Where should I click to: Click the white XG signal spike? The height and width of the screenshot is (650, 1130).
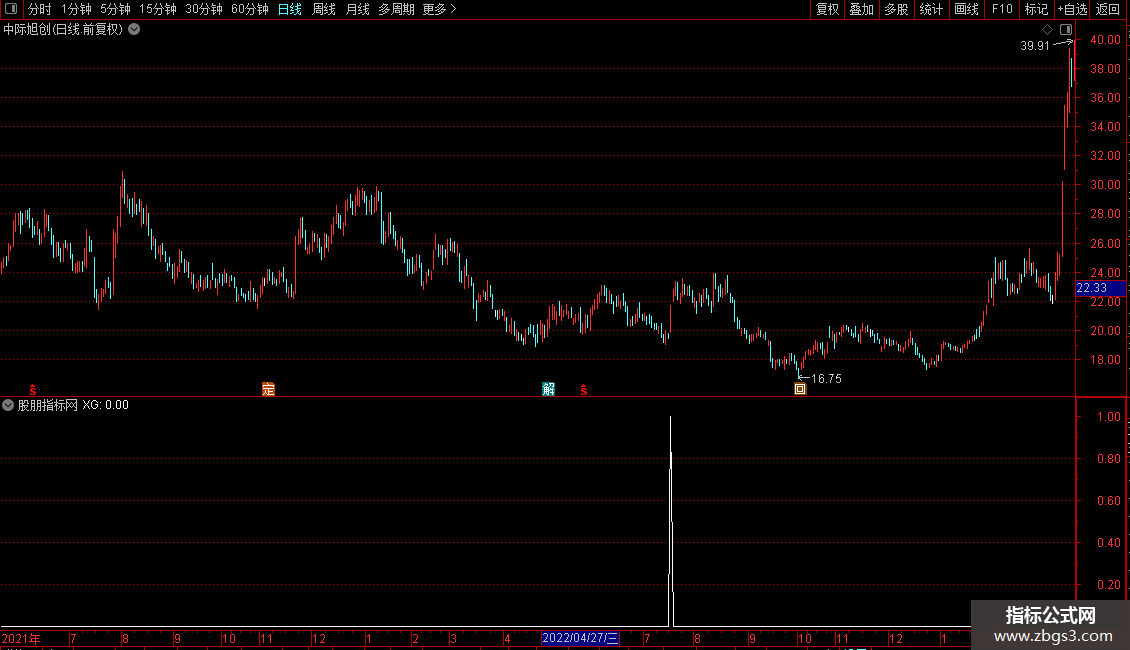671,521
